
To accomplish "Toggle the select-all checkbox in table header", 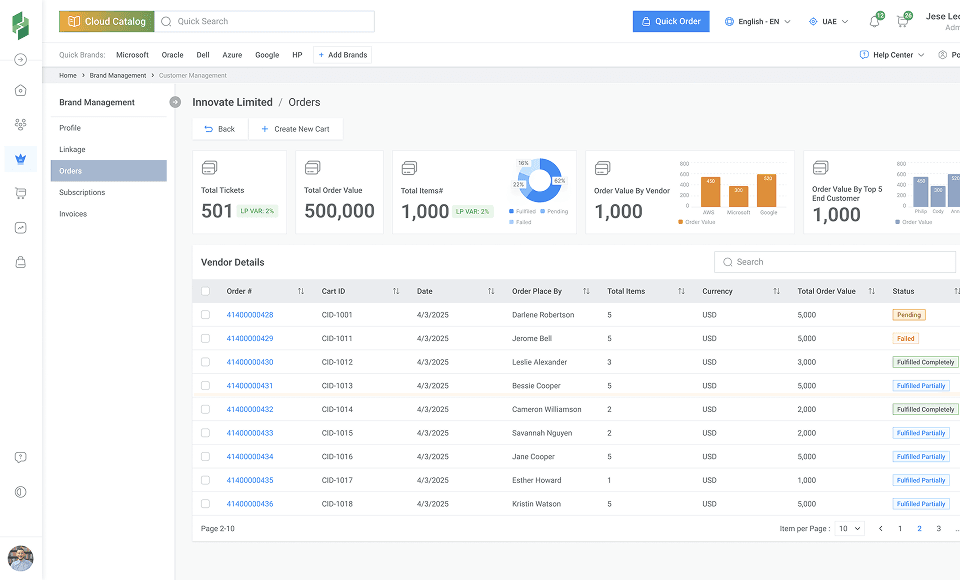I will click(x=206, y=291).
